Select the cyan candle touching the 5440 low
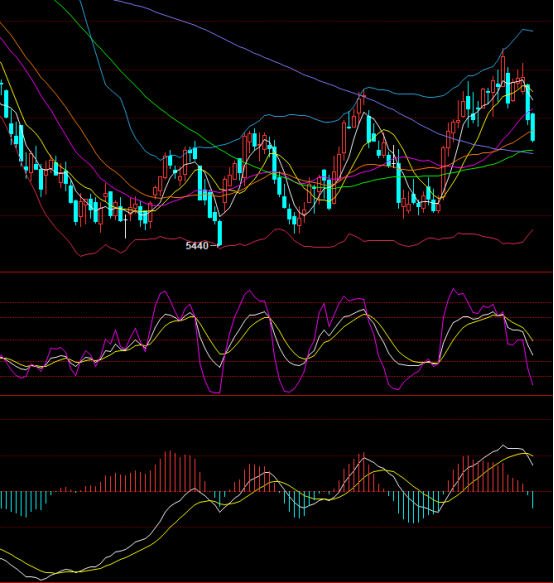Viewport: 554px width, 583px height. click(x=220, y=233)
